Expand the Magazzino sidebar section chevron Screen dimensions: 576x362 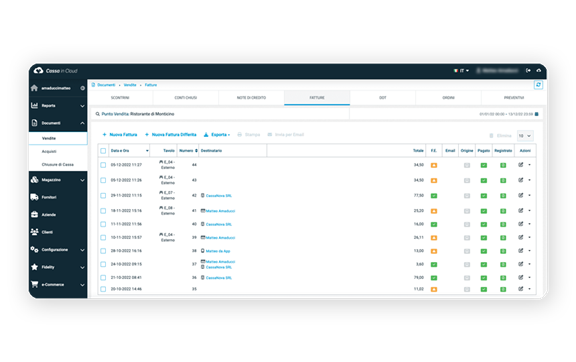pos(82,180)
